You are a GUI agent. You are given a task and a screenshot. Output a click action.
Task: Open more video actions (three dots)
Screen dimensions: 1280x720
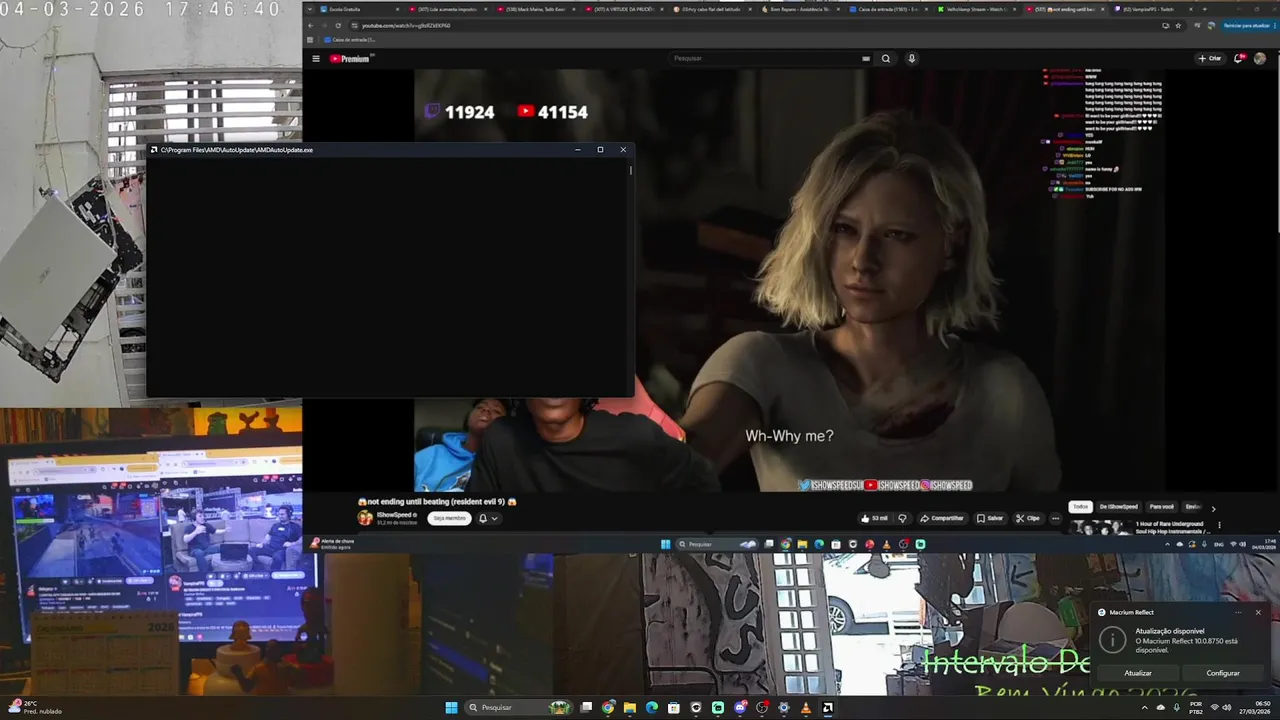[x=1055, y=518]
